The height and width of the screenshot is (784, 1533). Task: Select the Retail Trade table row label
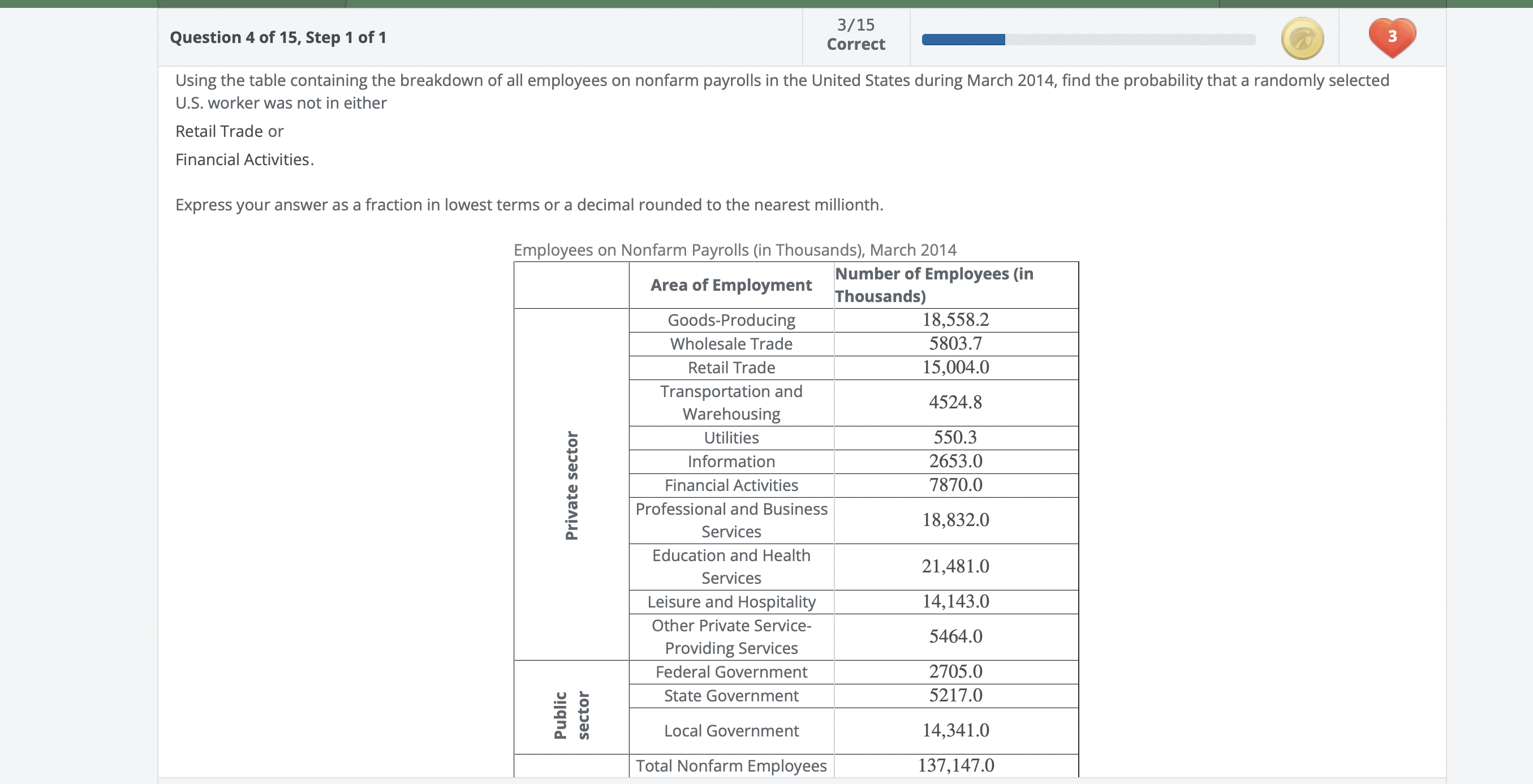coord(731,367)
